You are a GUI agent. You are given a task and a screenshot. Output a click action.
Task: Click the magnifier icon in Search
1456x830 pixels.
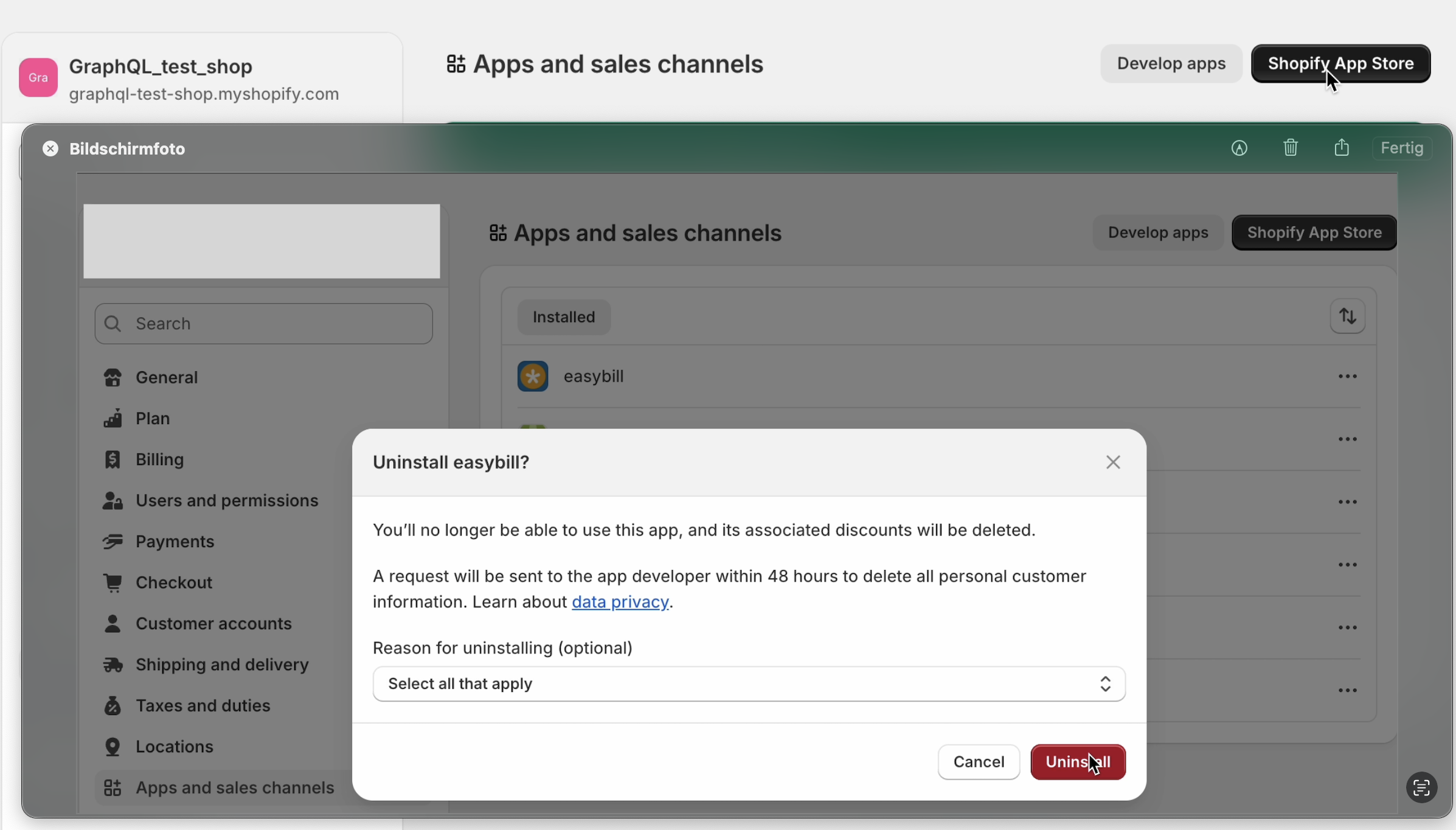[113, 324]
